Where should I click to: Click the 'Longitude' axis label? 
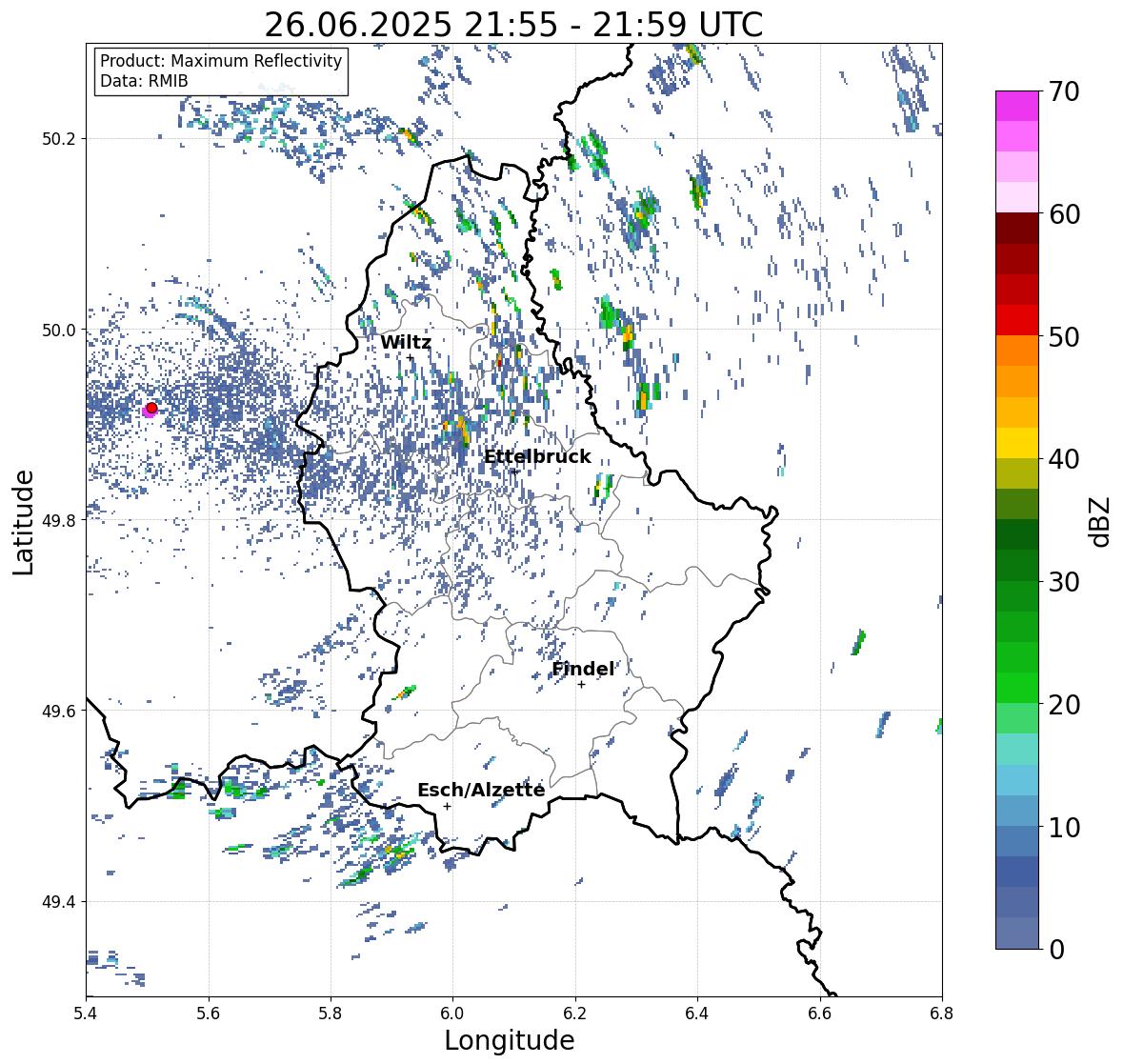click(510, 1040)
